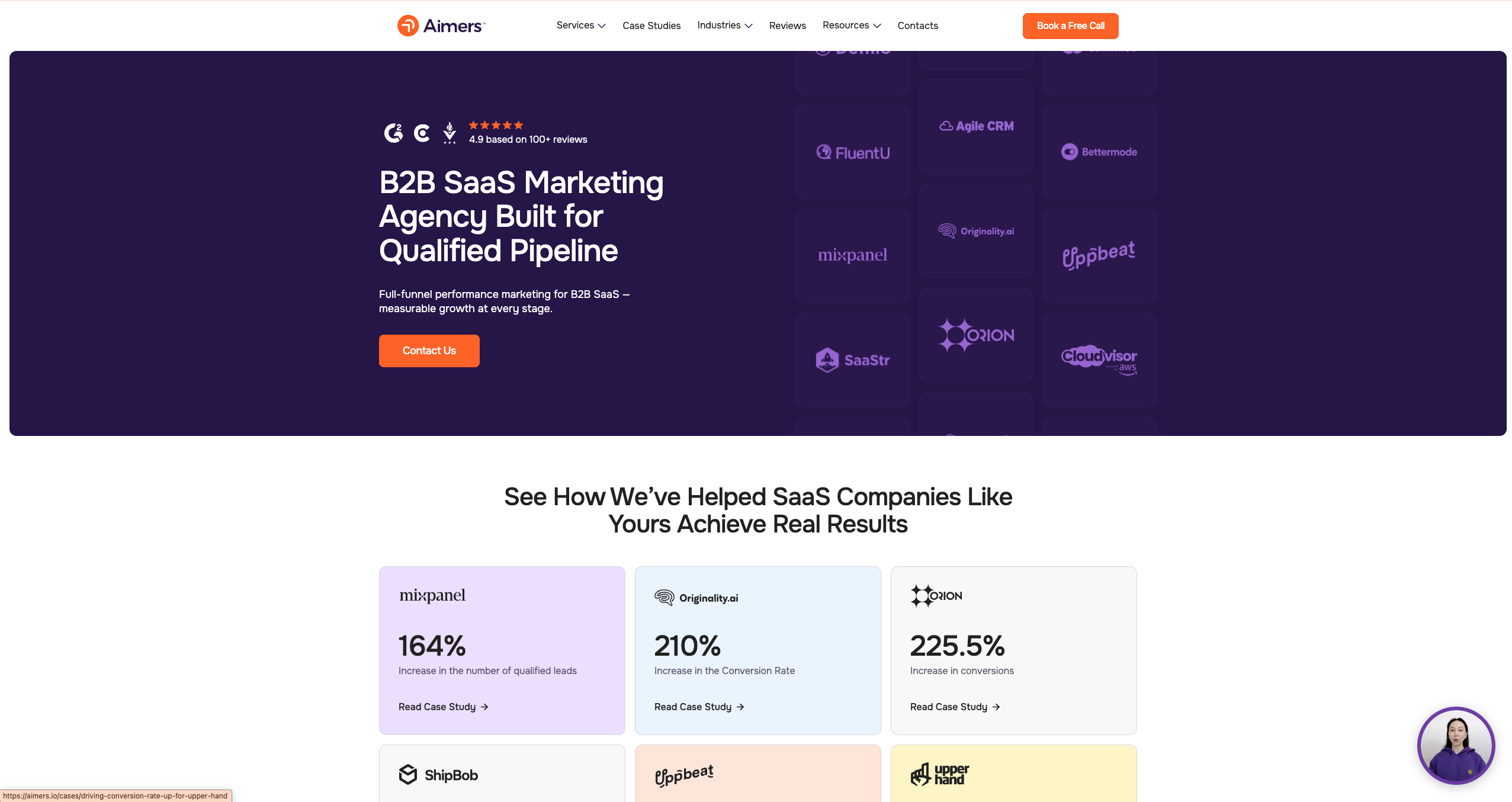Click the Aimers logo in header

pos(441,25)
